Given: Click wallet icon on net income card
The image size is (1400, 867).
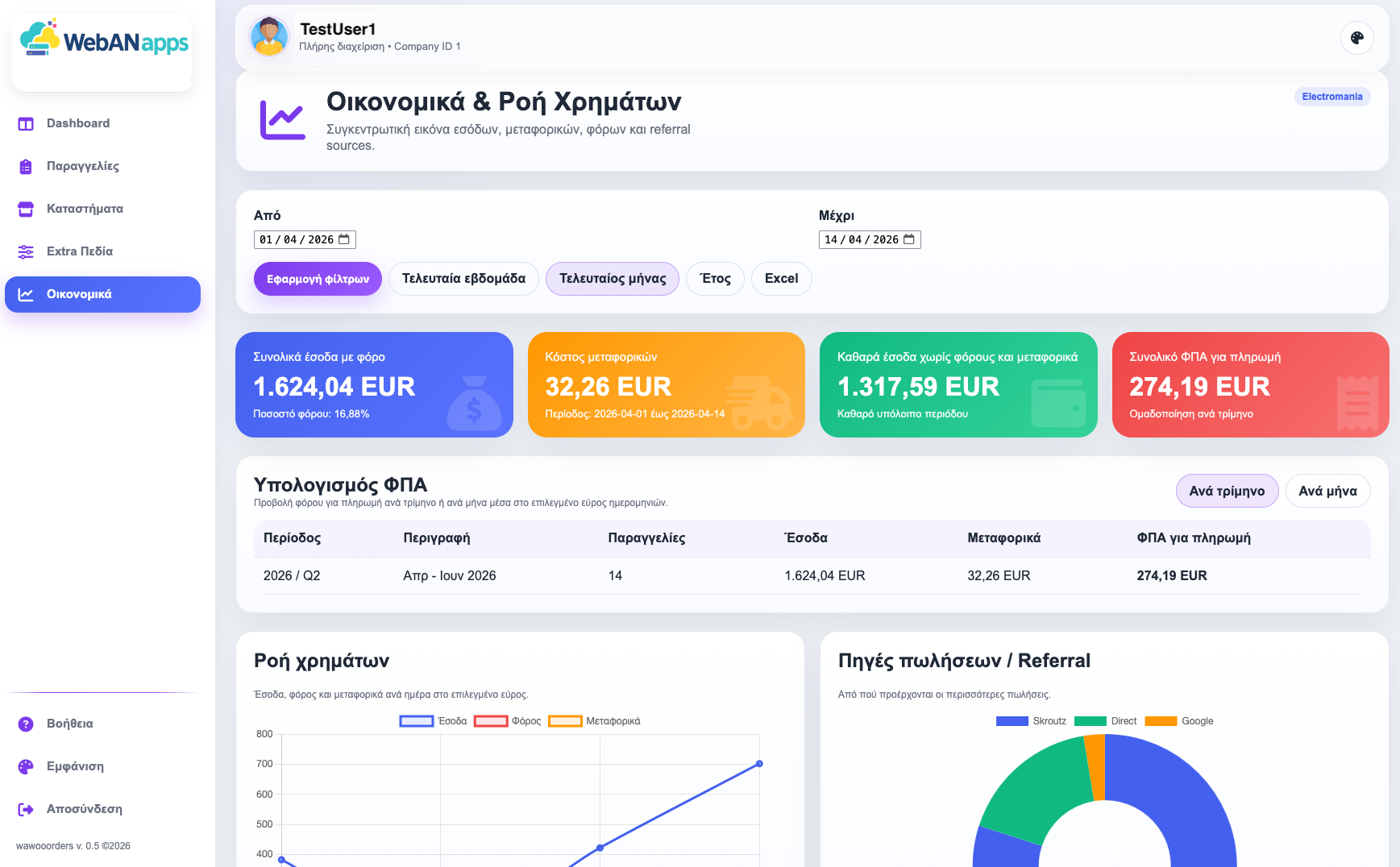Looking at the screenshot, I should tap(1058, 403).
